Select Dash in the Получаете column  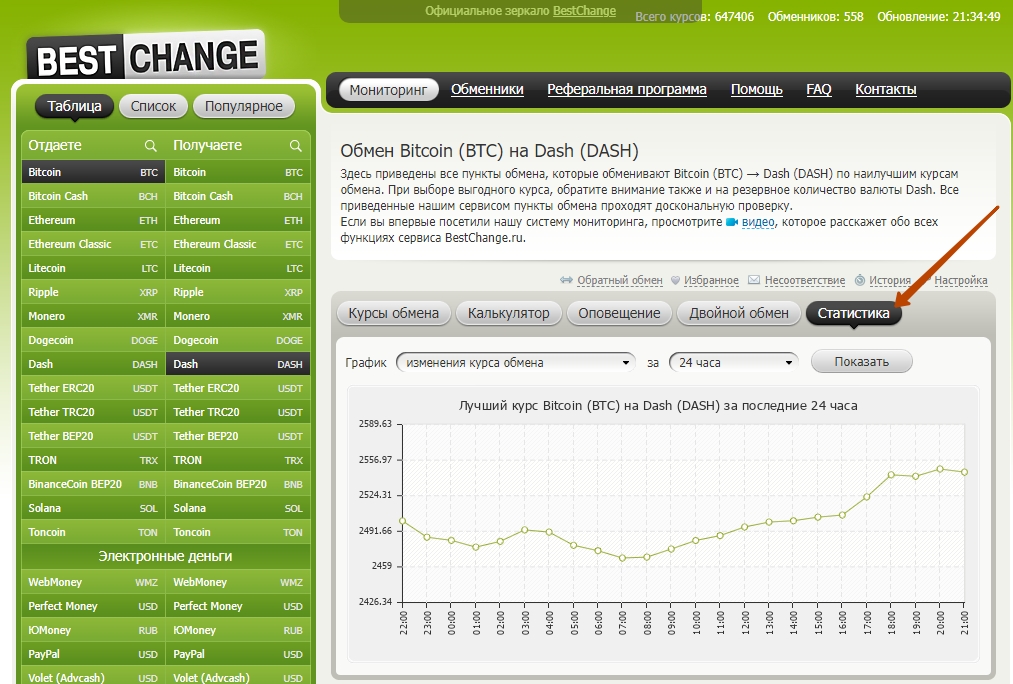[238, 364]
